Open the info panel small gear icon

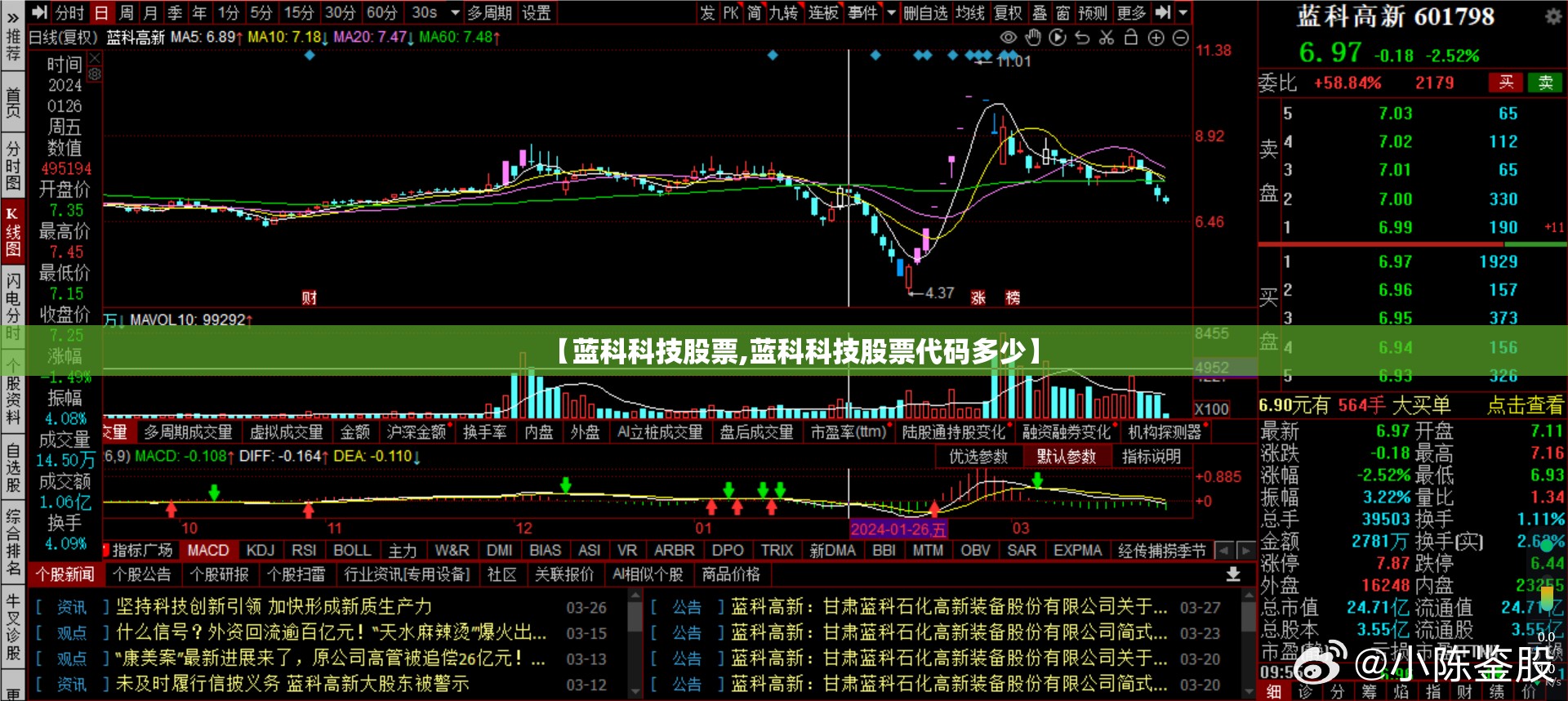[x=95, y=74]
